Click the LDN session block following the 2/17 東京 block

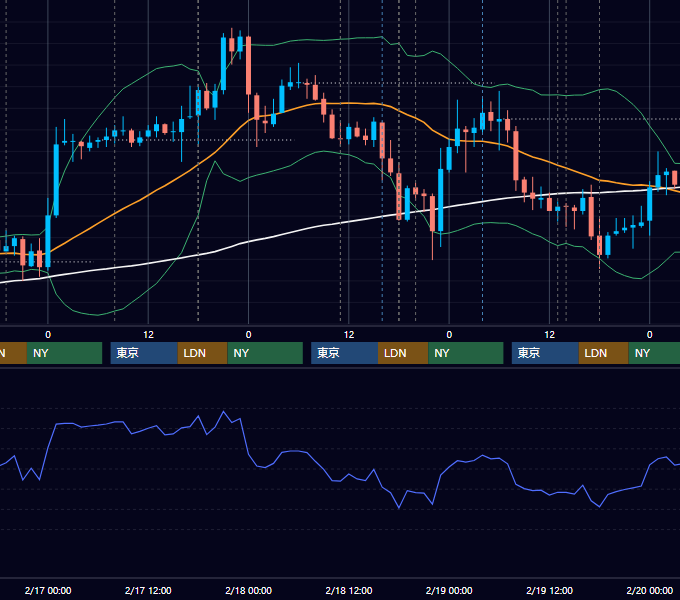[x=203, y=353]
